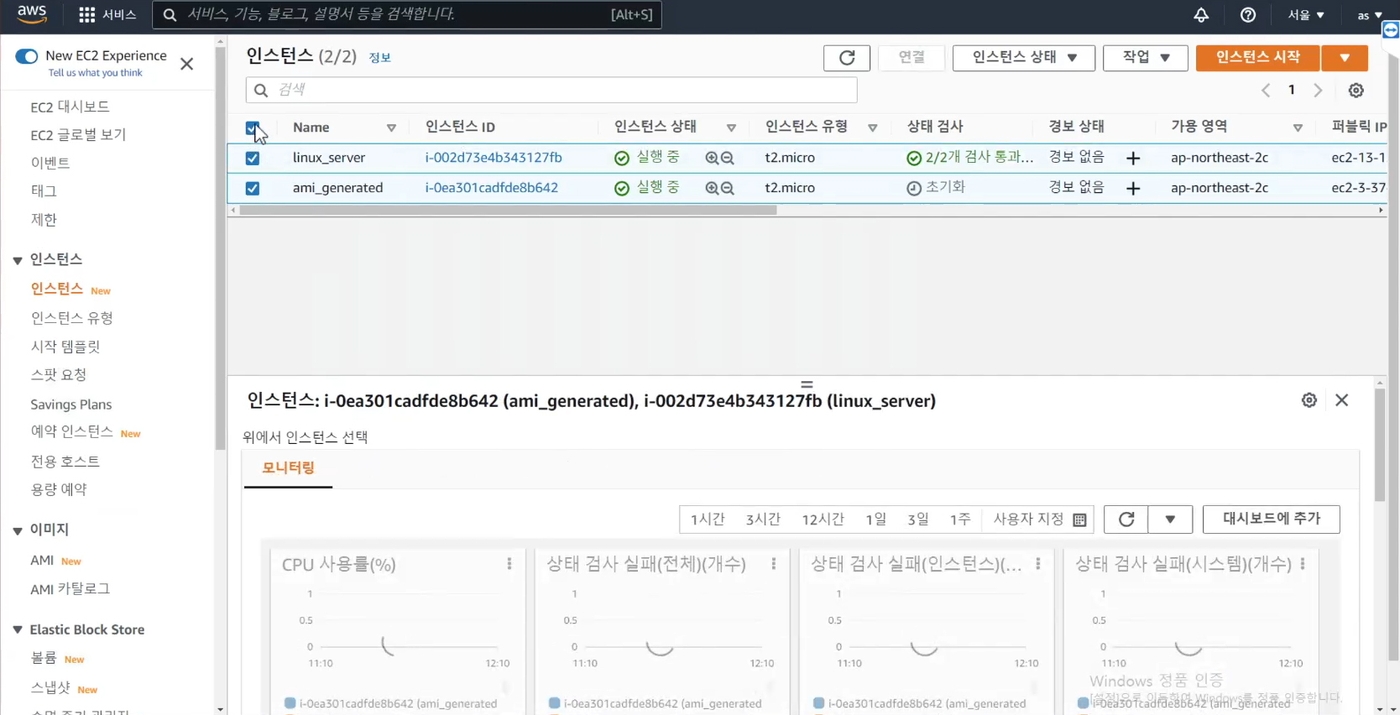Open instance ID i-0ea301cadfde8b642 link
Image resolution: width=1400 pixels, height=715 pixels.
tap(491, 188)
